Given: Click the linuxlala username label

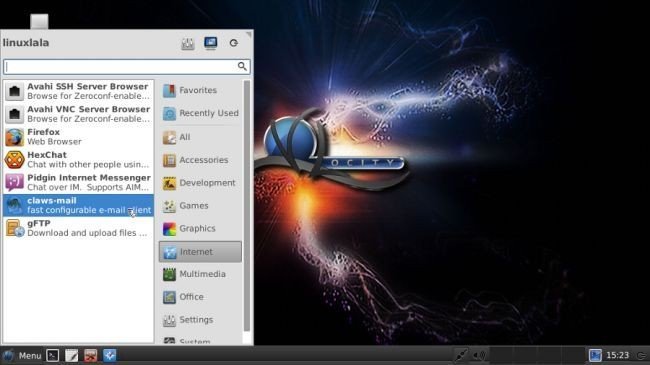Looking at the screenshot, I should click(x=26, y=43).
